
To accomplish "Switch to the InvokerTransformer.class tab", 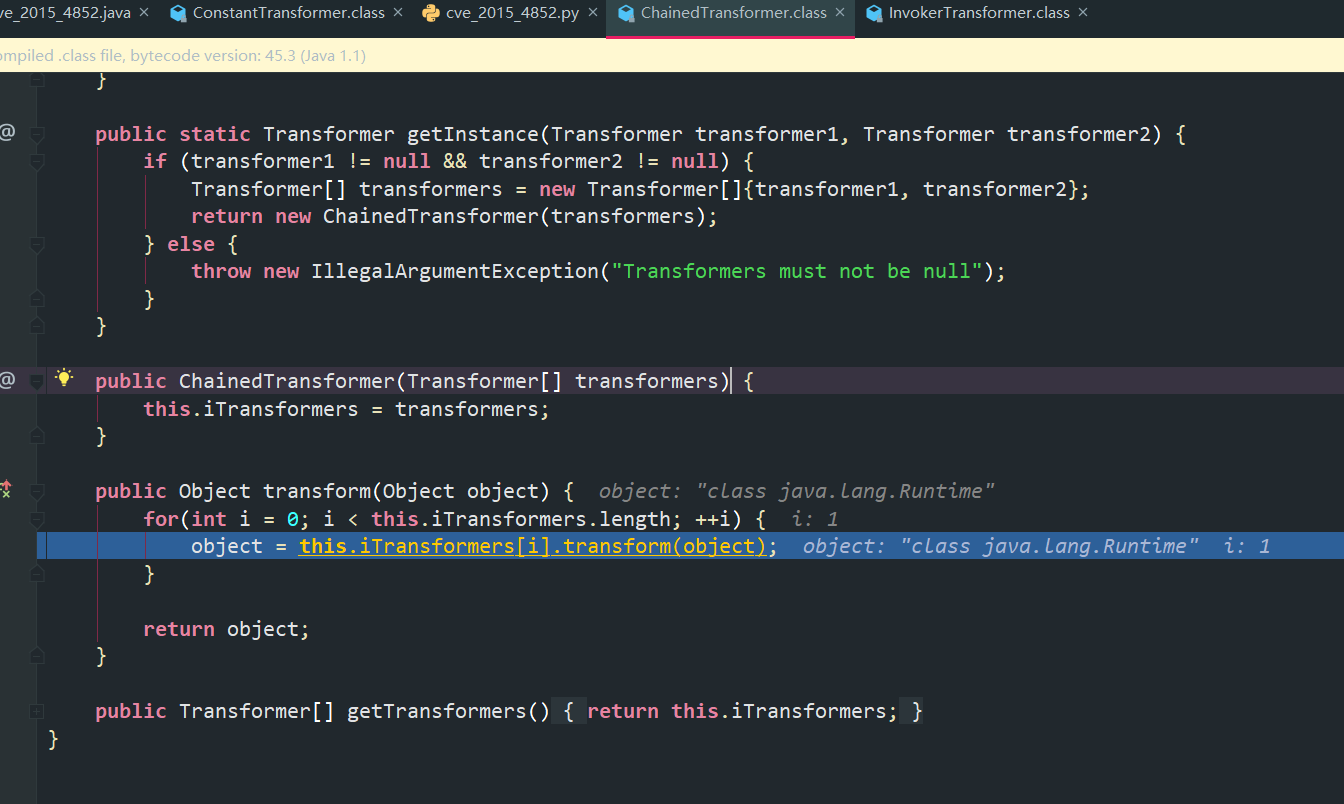I will tap(979, 13).
